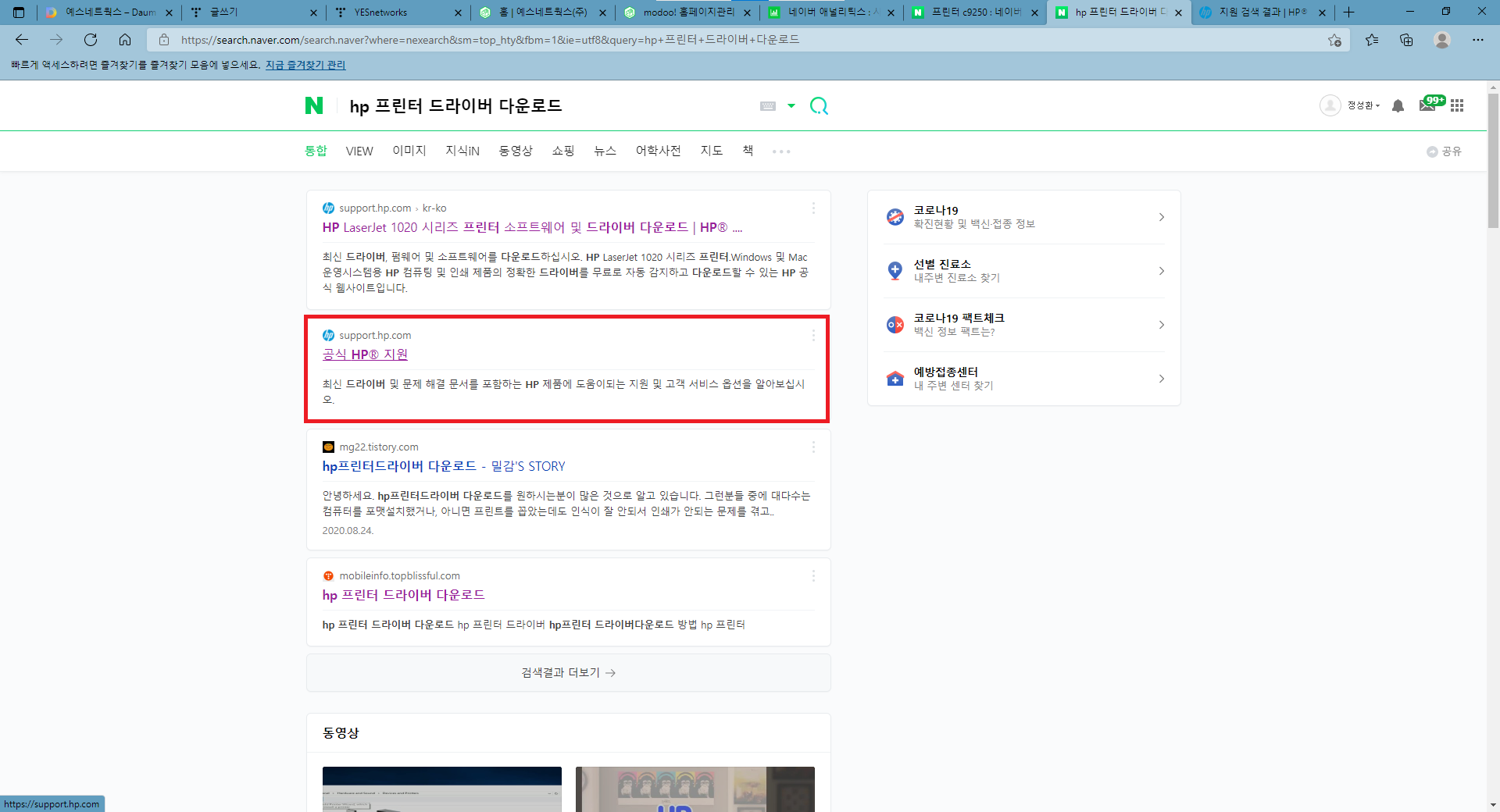Open the on-screen keyboard icon in search box
Screen dimensions: 1500x812
click(768, 105)
